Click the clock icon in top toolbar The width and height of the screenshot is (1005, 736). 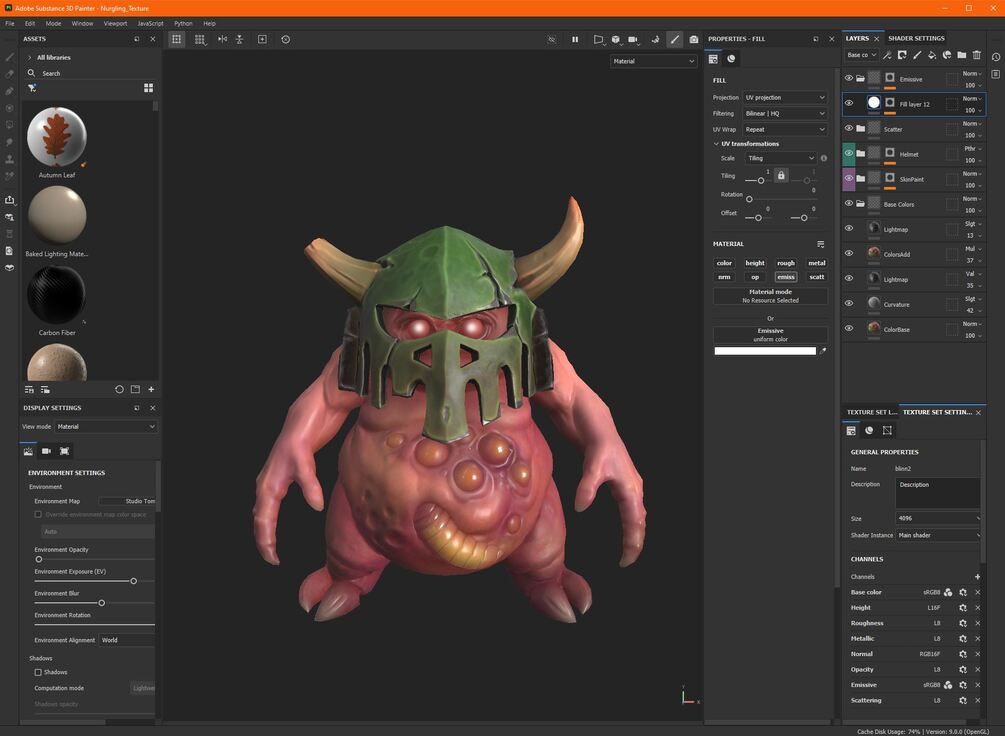[286, 39]
